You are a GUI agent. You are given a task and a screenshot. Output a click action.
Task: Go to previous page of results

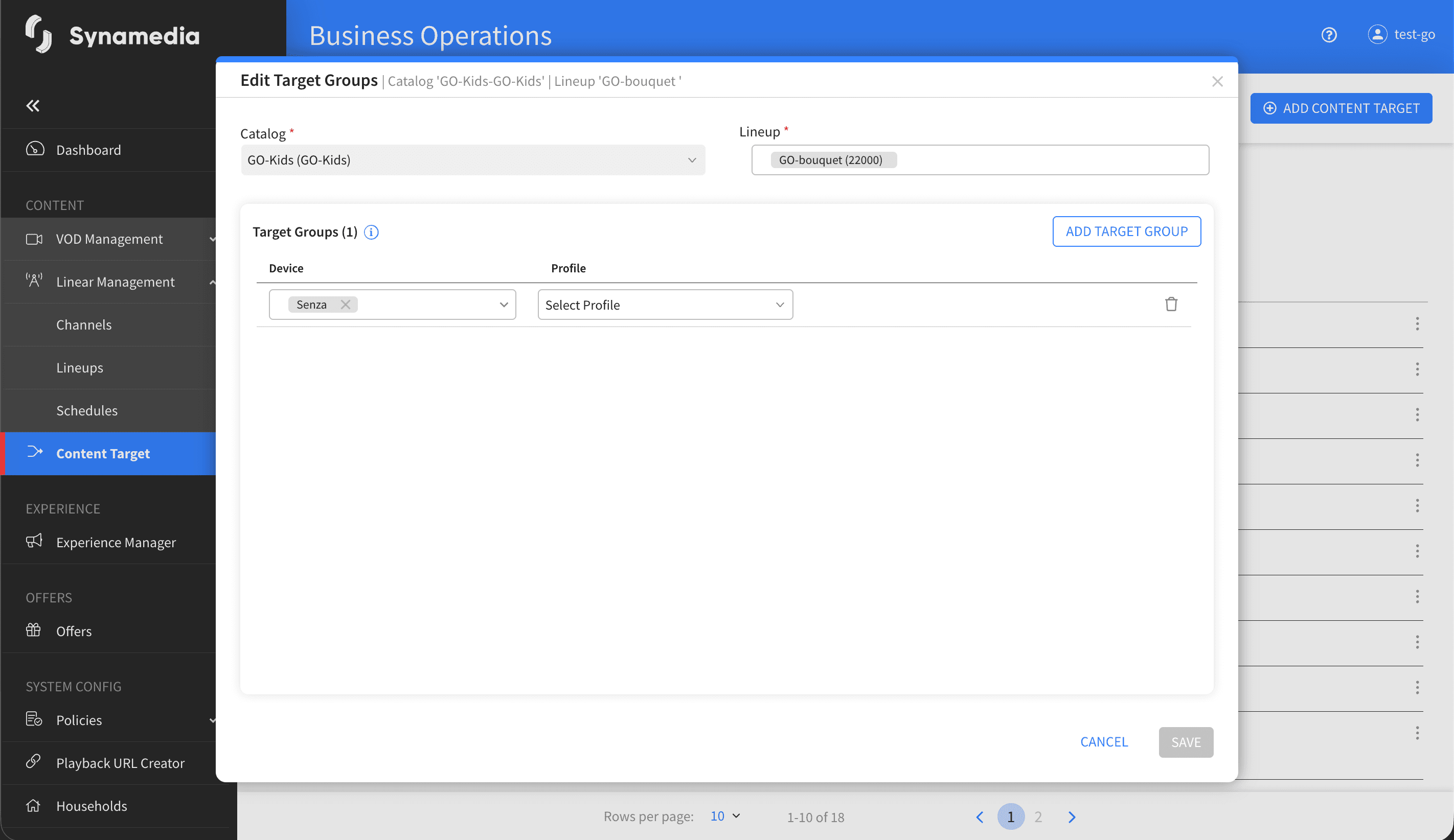[980, 816]
